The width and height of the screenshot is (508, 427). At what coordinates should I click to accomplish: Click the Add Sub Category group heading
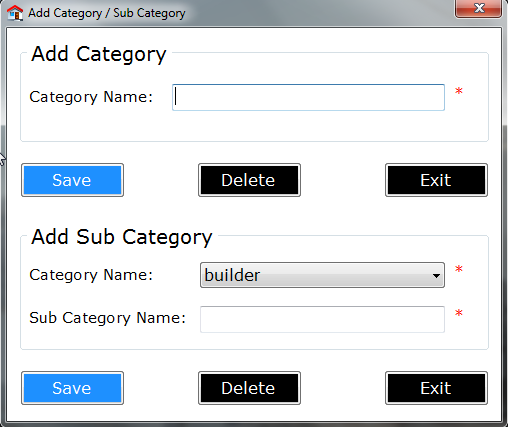(x=122, y=237)
